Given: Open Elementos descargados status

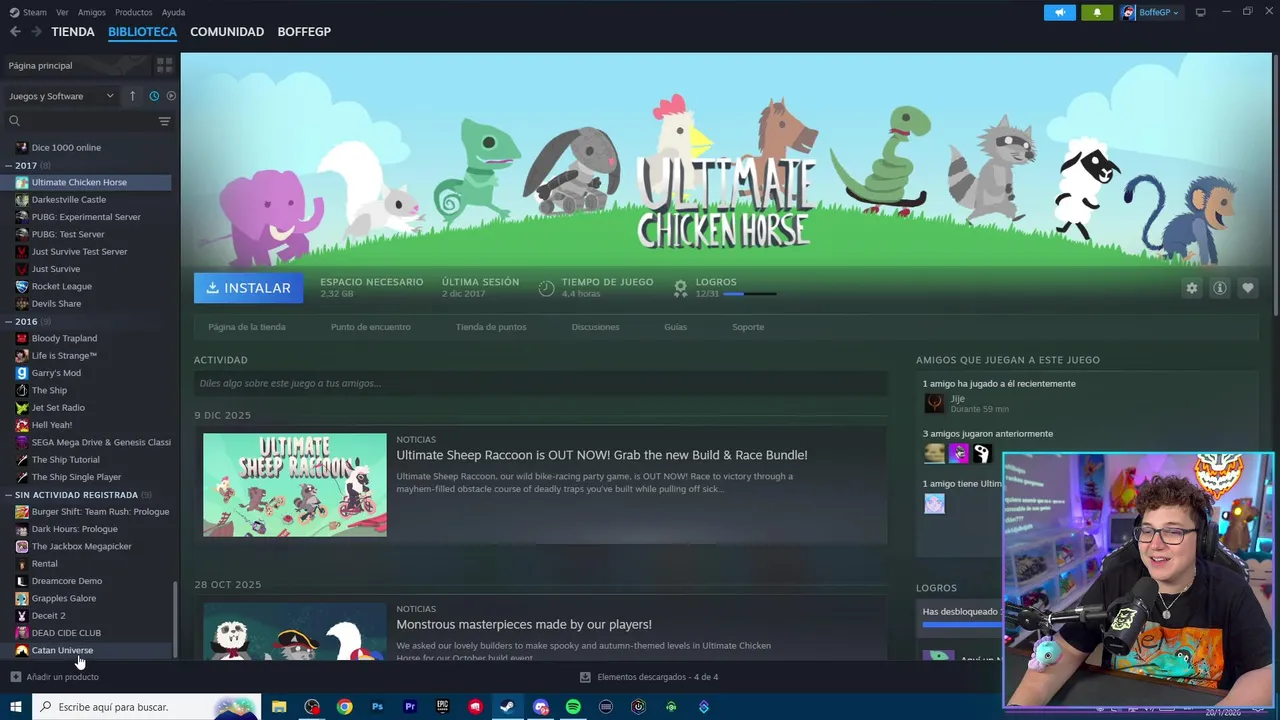Looking at the screenshot, I should coord(649,677).
